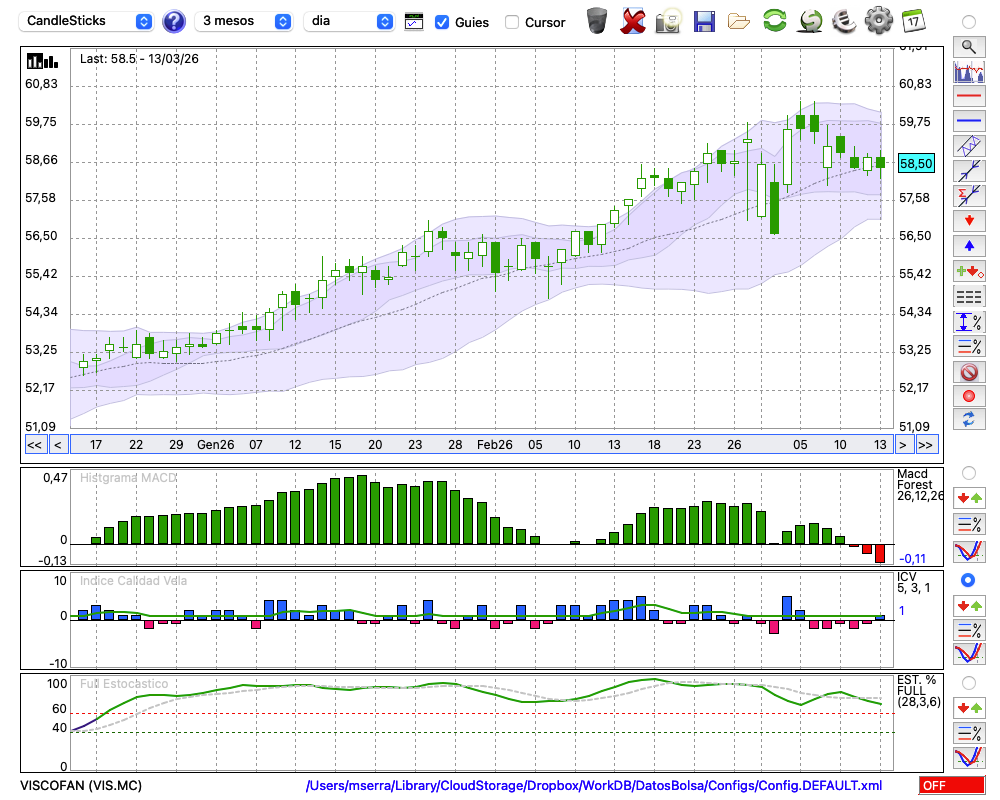Select the radio button beside Estocastico panel
This screenshot has width=1000, height=800.
[x=968, y=683]
